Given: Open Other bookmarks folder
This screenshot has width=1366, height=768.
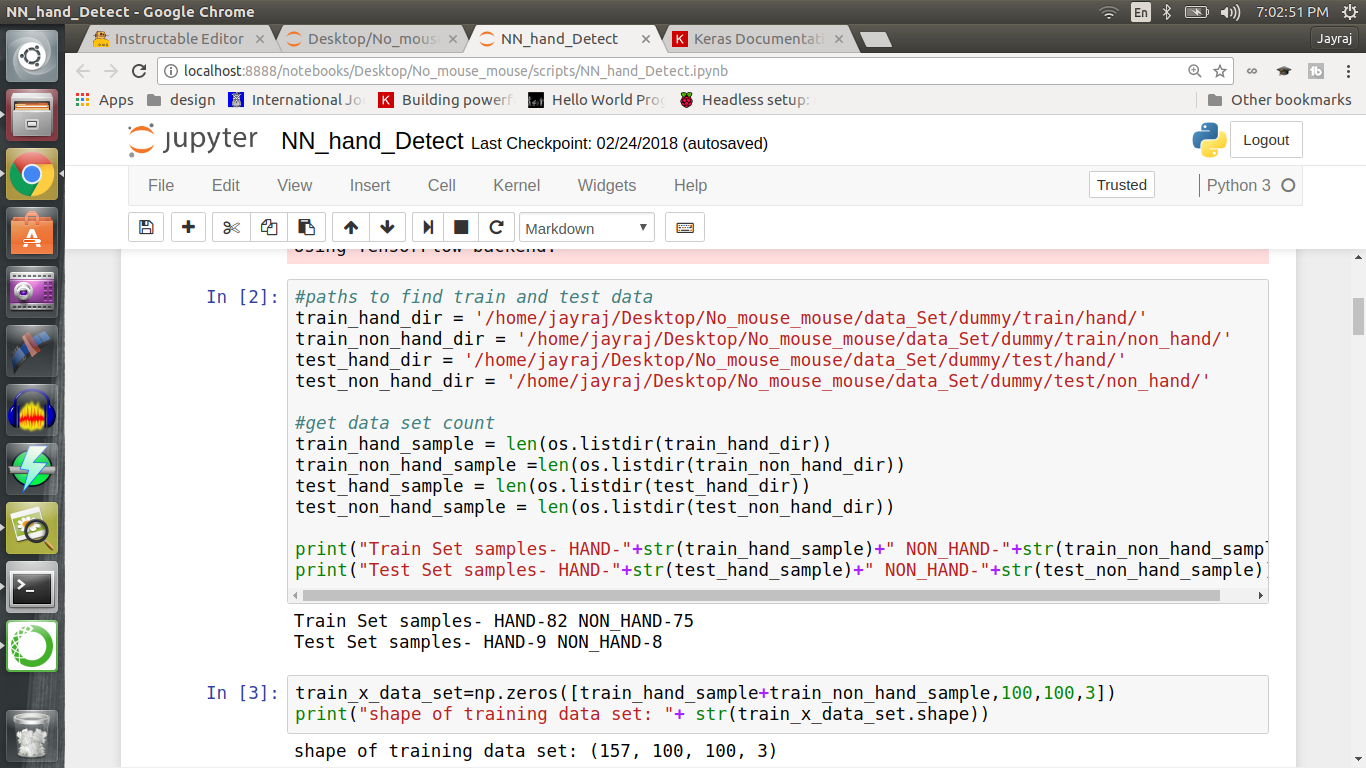Looking at the screenshot, I should click(x=1279, y=100).
